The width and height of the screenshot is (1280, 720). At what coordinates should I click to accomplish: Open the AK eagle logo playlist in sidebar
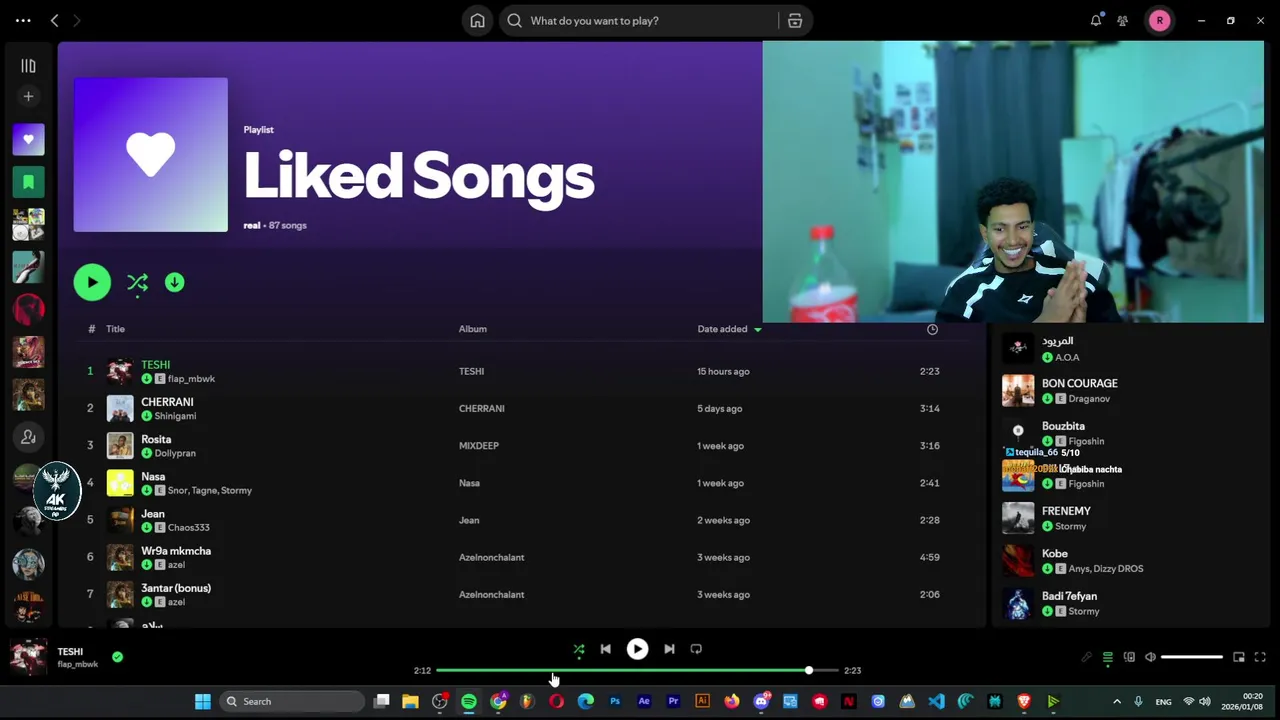tap(56, 490)
